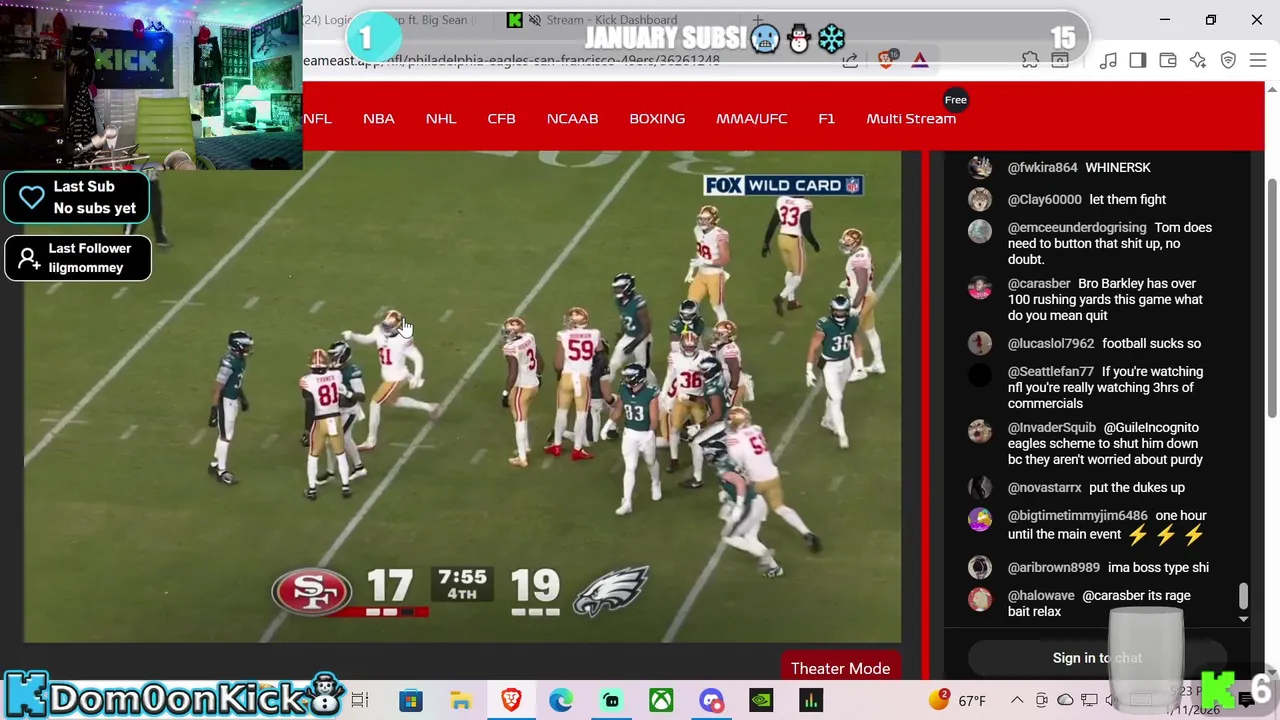The width and height of the screenshot is (1280, 720).
Task: Open File Explorer from the taskbar
Action: (461, 700)
